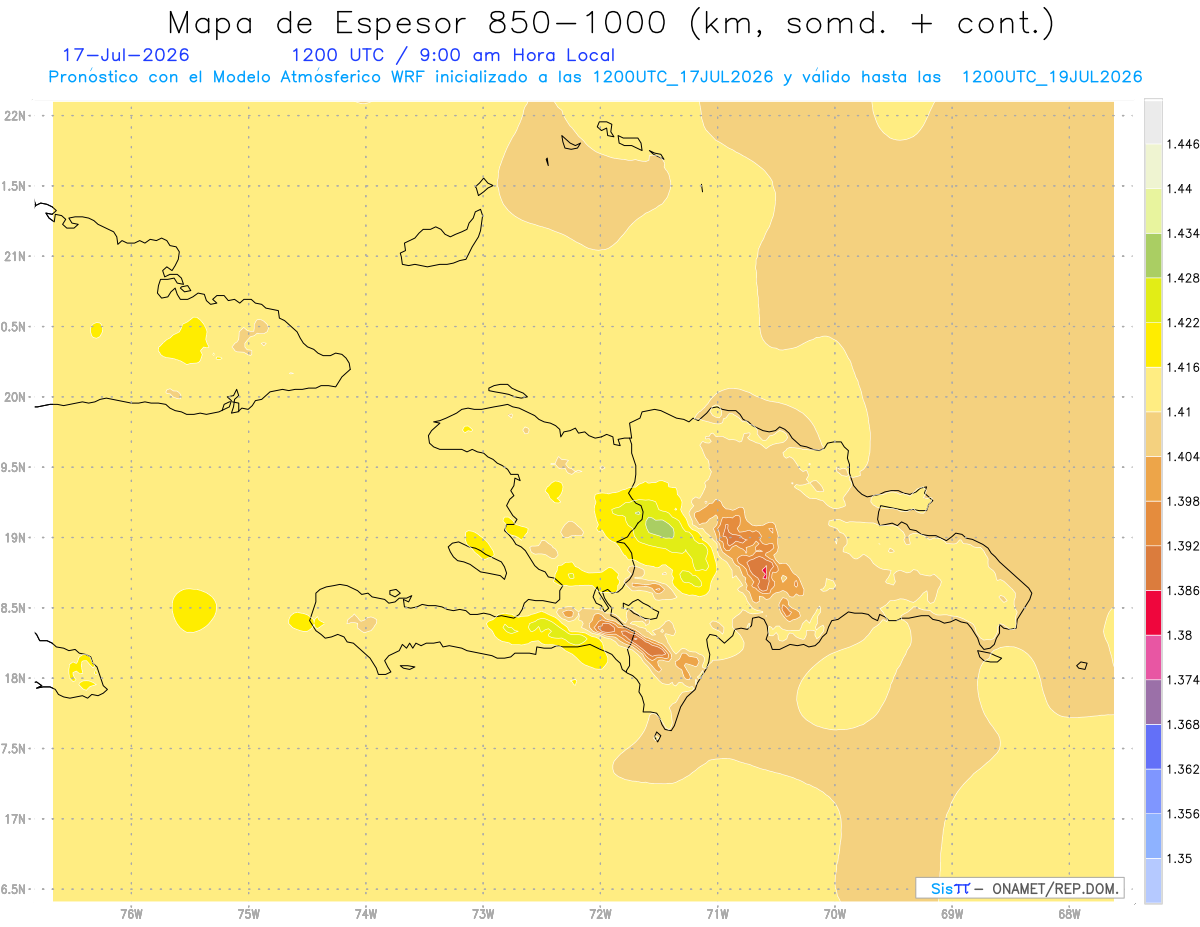
Task: Click the longitude label "76W"
Action: point(131,913)
